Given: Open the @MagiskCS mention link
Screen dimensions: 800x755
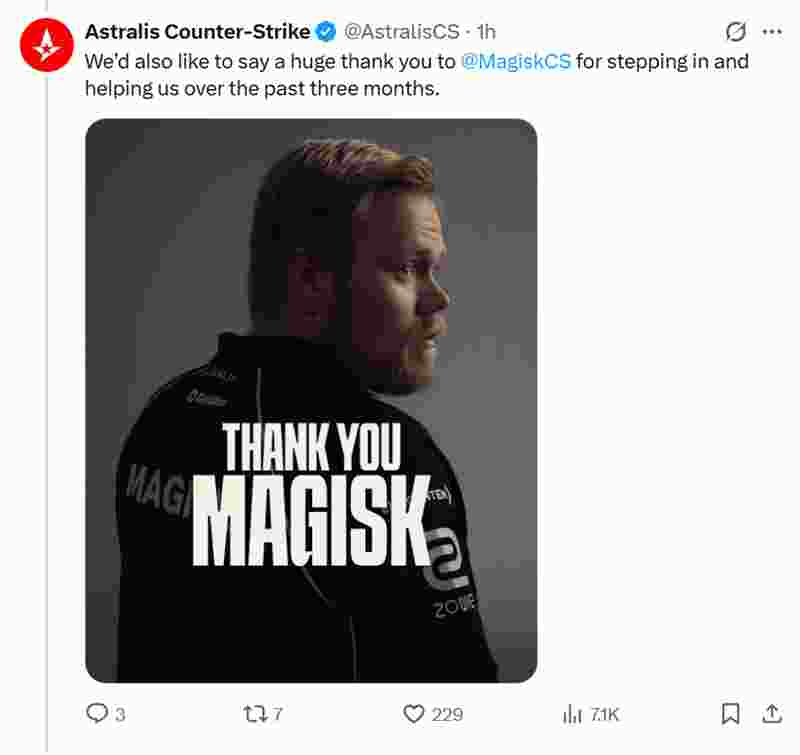Looking at the screenshot, I should [516, 61].
